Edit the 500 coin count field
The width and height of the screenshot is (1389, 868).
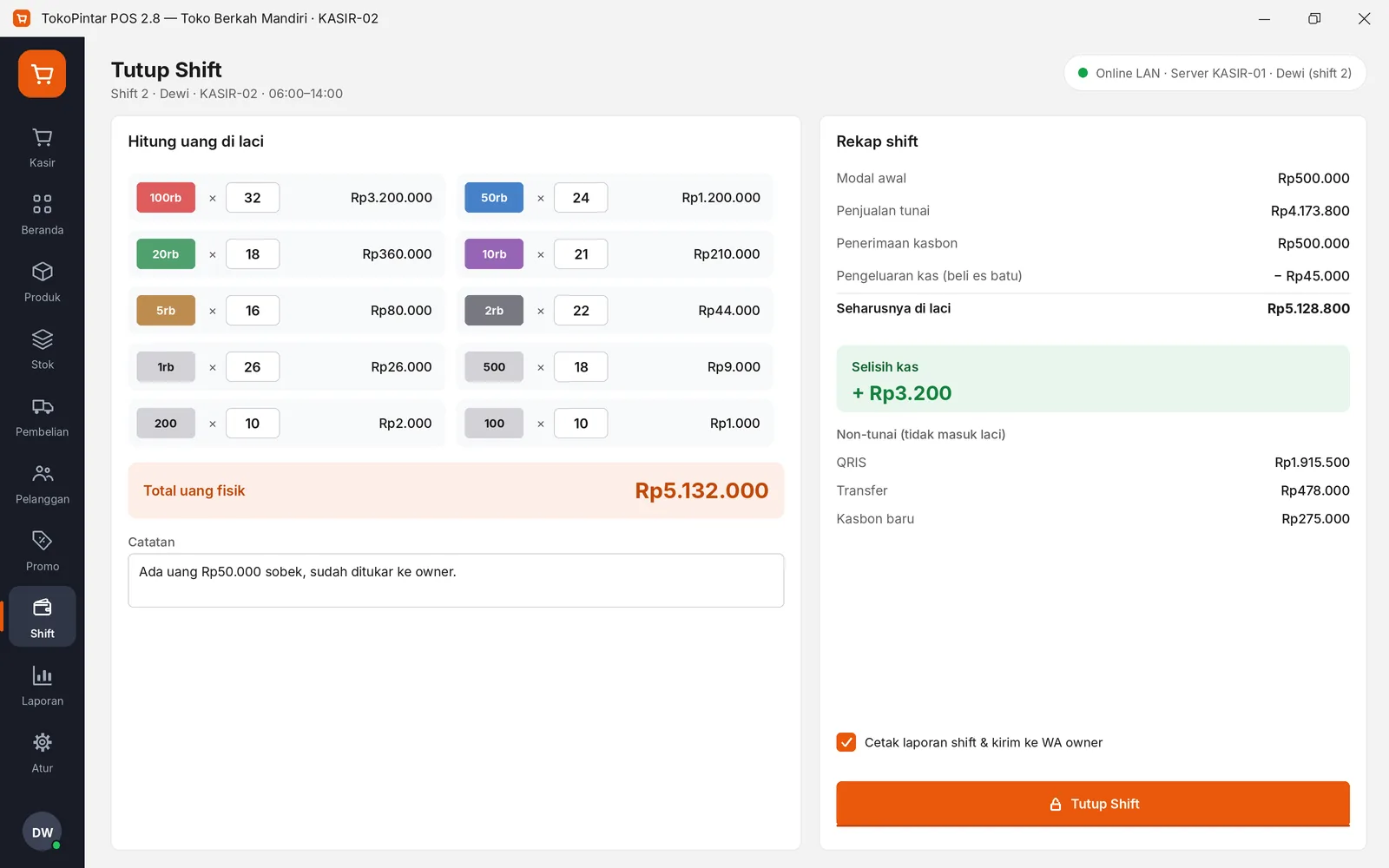point(581,367)
